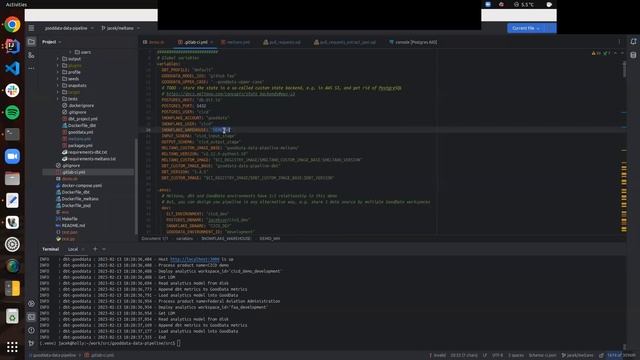This screenshot has height=360, width=640.
Task: Click the Terminal panel title
Action: point(51,249)
